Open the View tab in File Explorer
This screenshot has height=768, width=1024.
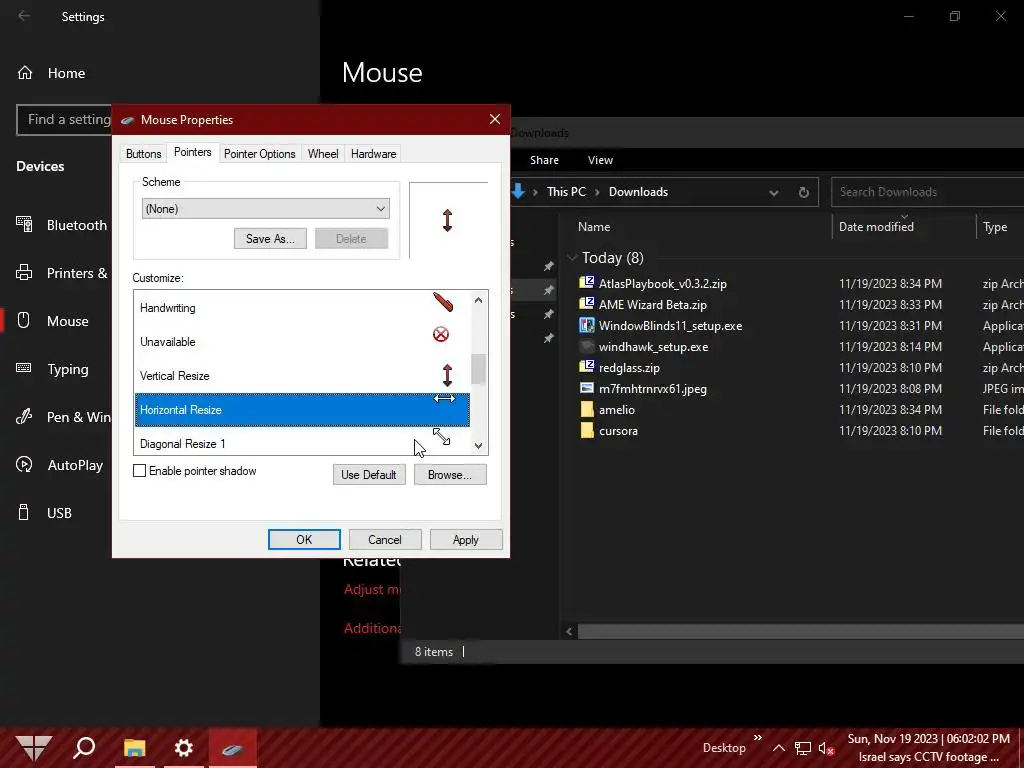pos(600,160)
